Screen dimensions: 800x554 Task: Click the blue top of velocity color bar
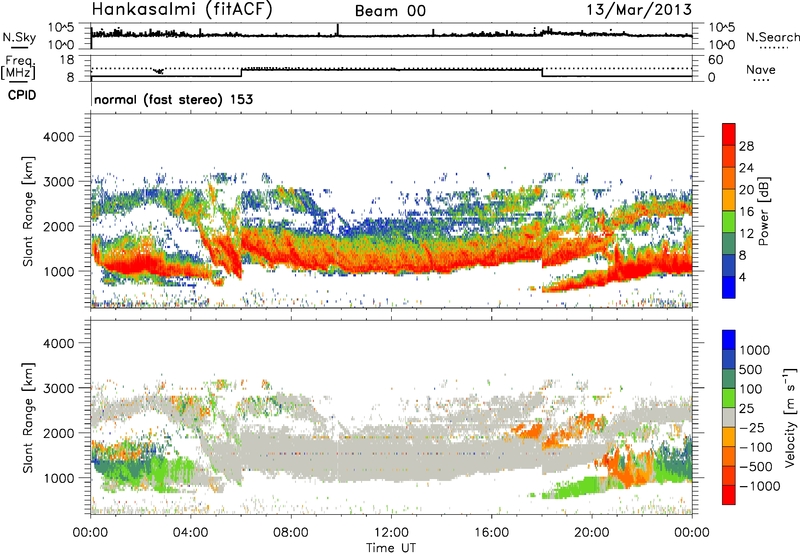coord(729,340)
